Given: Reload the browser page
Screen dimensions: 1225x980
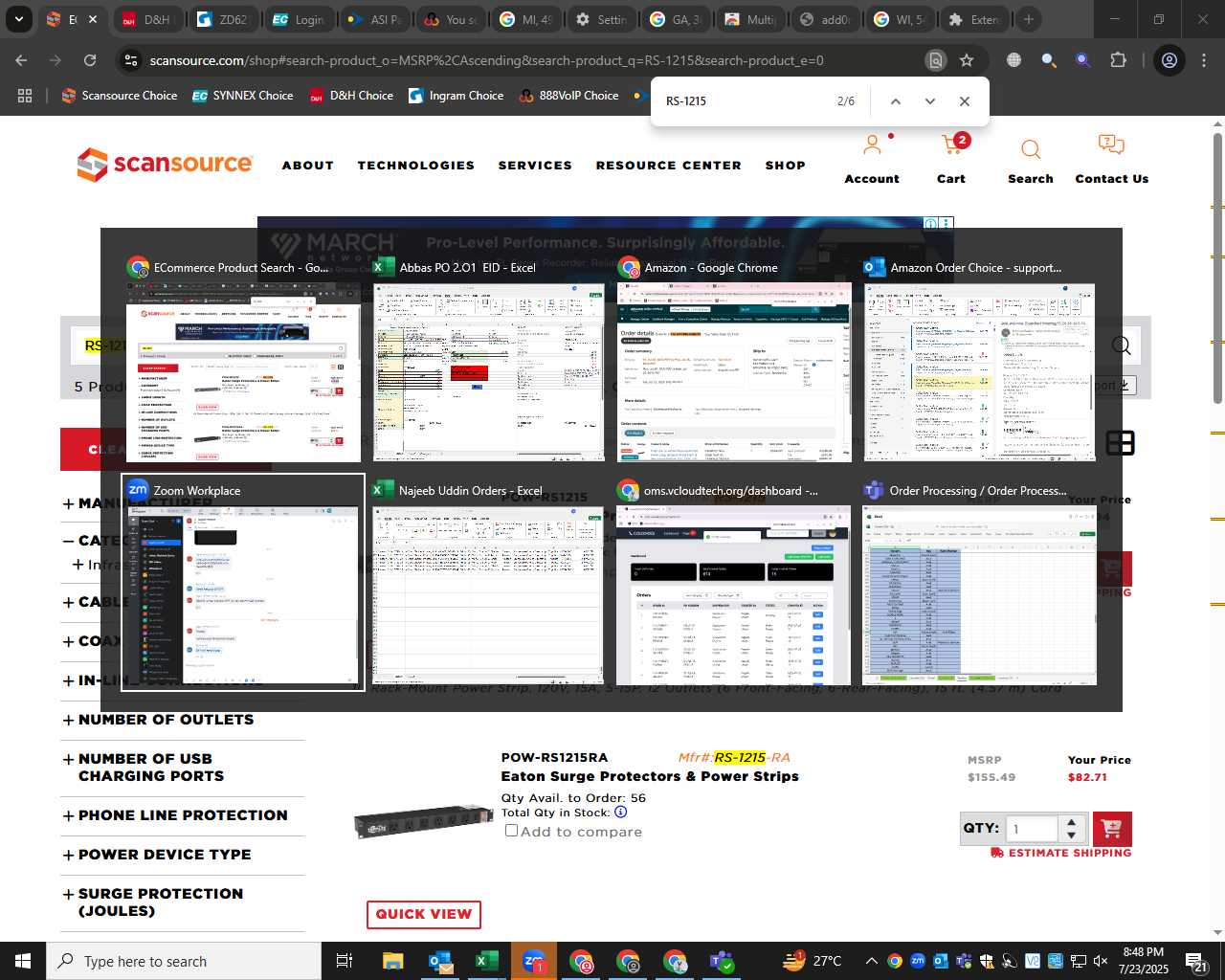Looking at the screenshot, I should coord(90,60).
